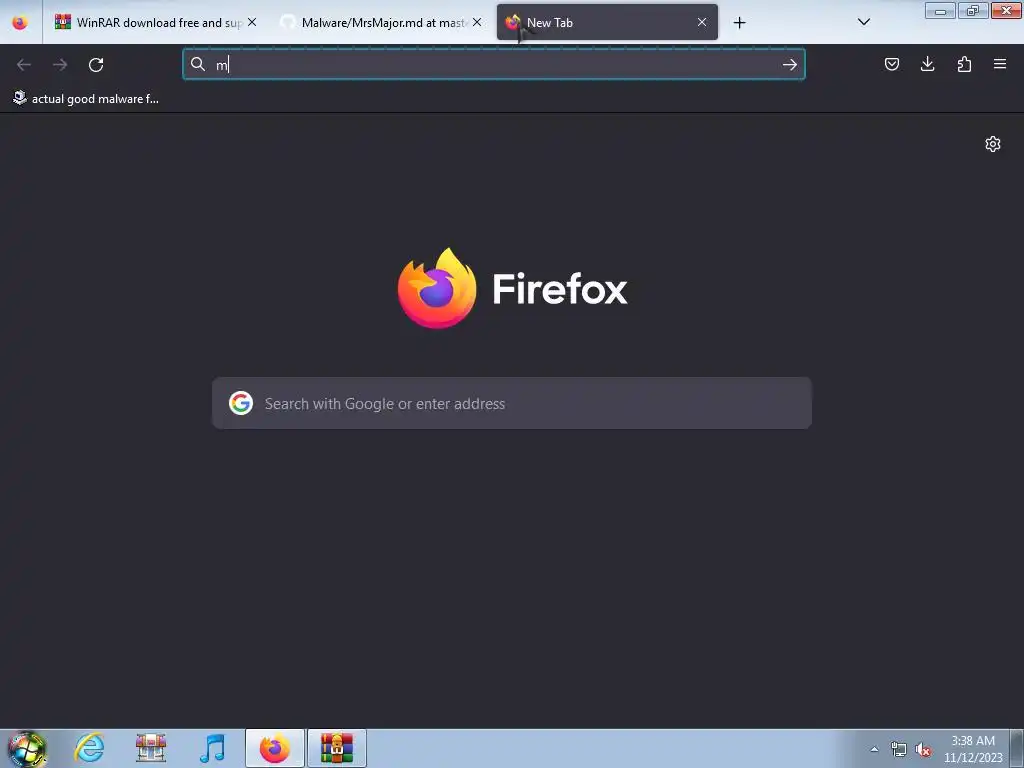Select the WinRAR taskbar button
1024x768 pixels.
pyautogui.click(x=337, y=748)
